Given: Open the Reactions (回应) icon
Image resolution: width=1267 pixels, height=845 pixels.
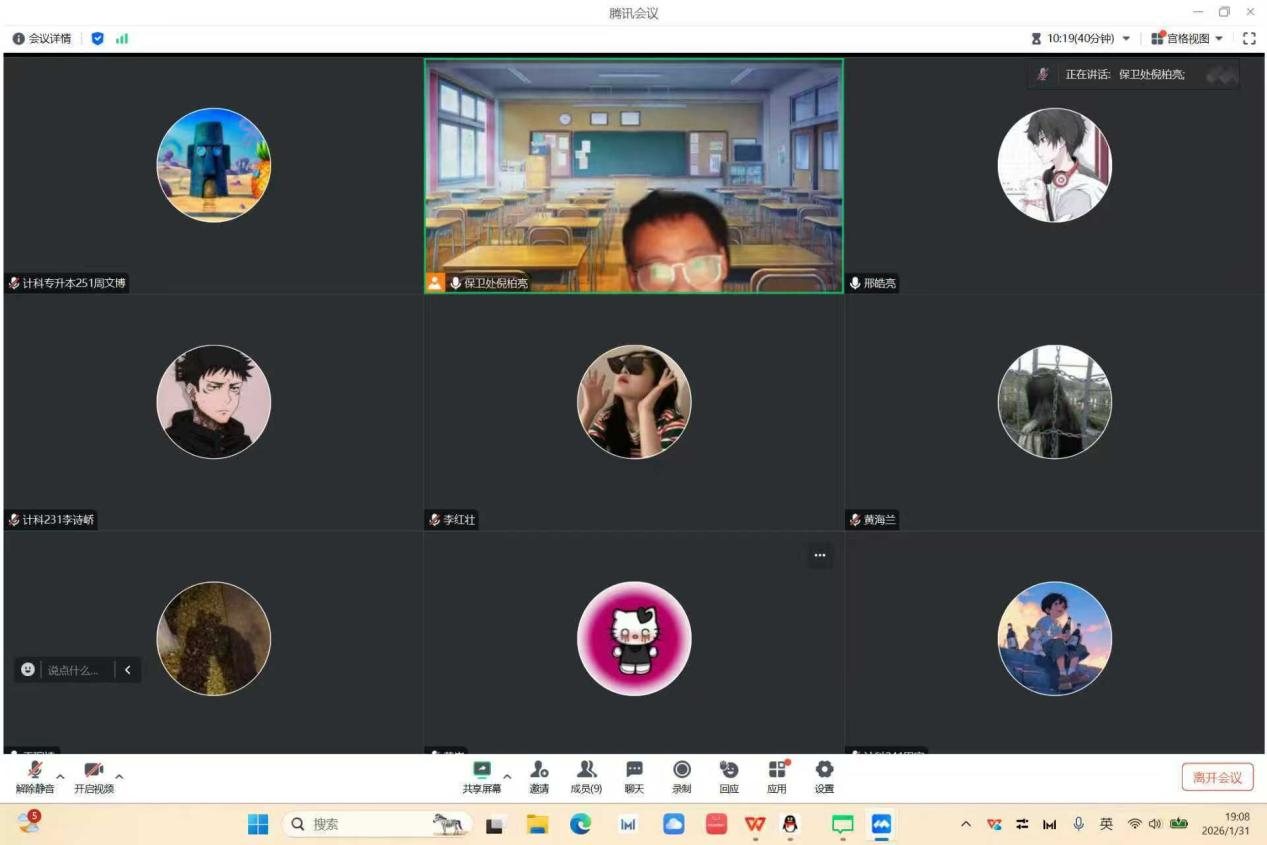Looking at the screenshot, I should click(729, 776).
